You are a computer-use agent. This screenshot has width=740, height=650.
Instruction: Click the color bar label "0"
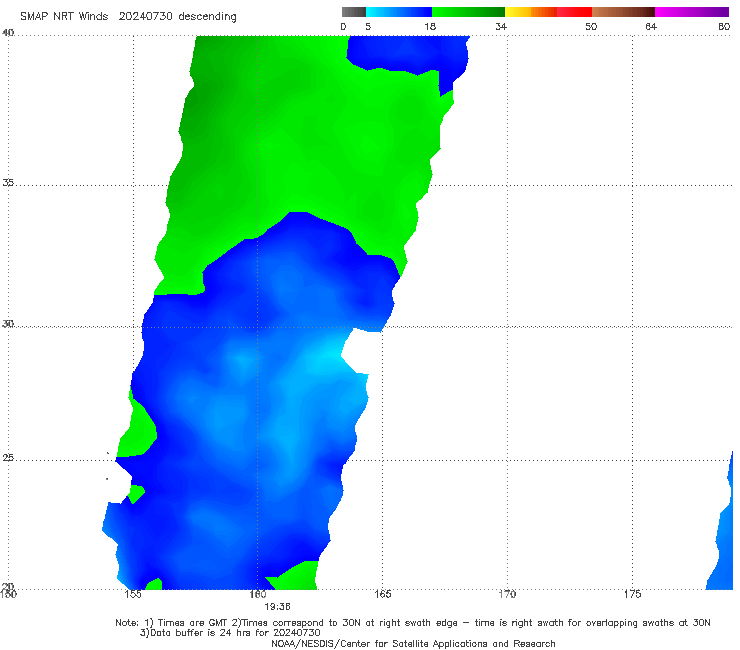pyautogui.click(x=344, y=27)
